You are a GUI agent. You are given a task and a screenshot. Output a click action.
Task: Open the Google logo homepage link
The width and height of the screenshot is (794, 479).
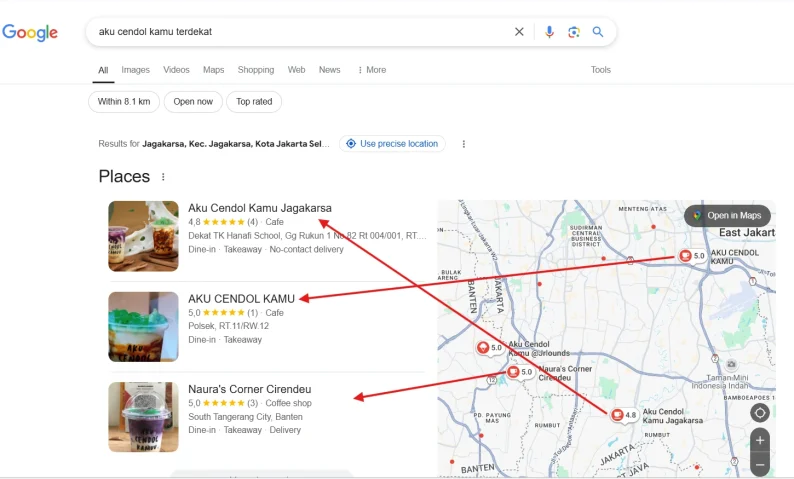point(30,32)
